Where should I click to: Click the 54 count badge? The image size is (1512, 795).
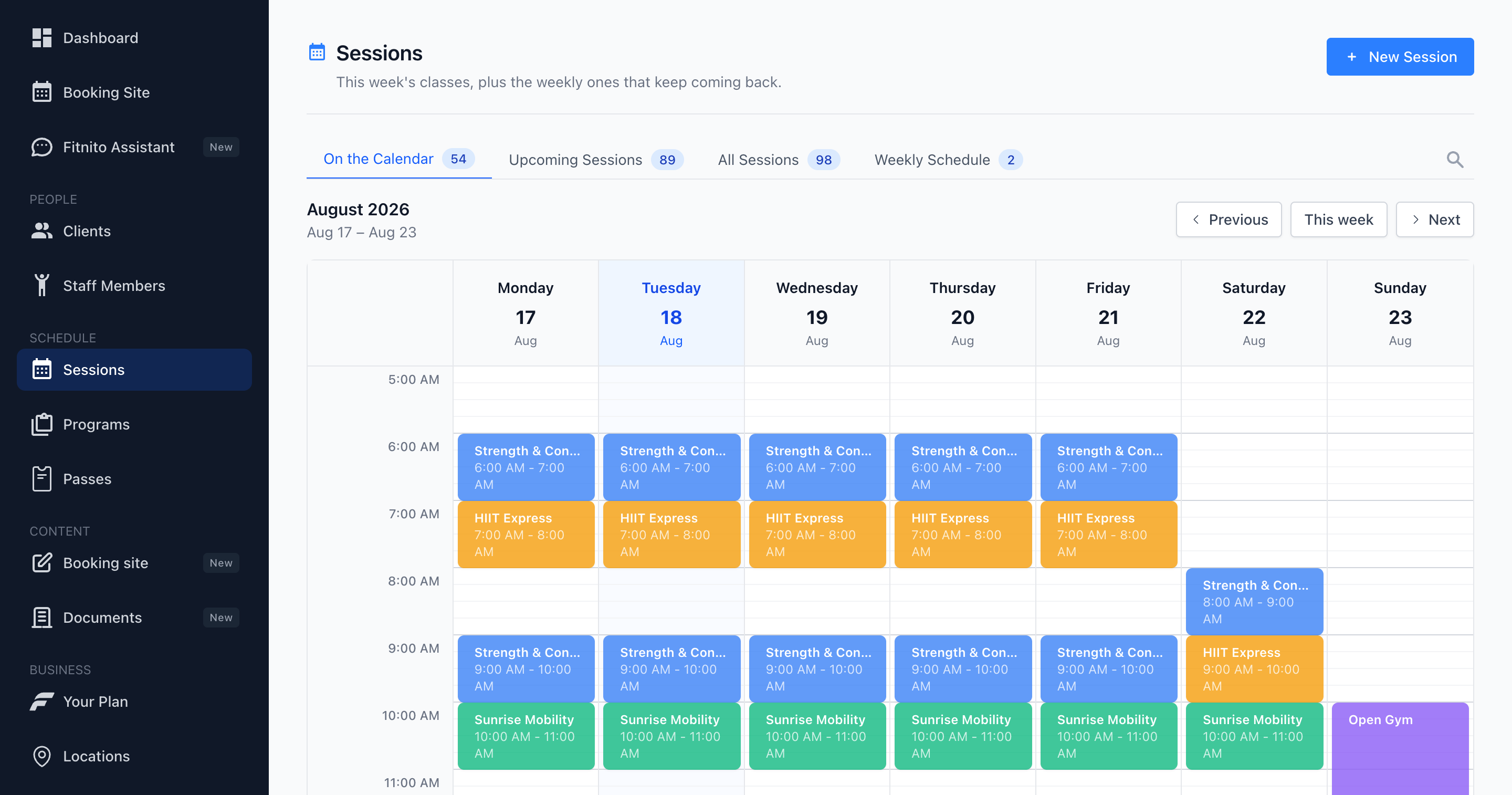(x=458, y=159)
